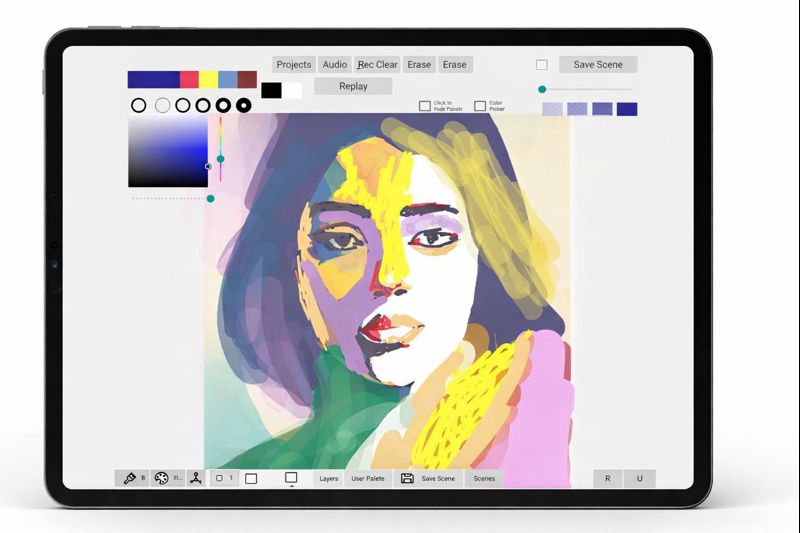The width and height of the screenshot is (800, 533).
Task: Click the three-pronged branch tool icon
Action: coord(197,478)
